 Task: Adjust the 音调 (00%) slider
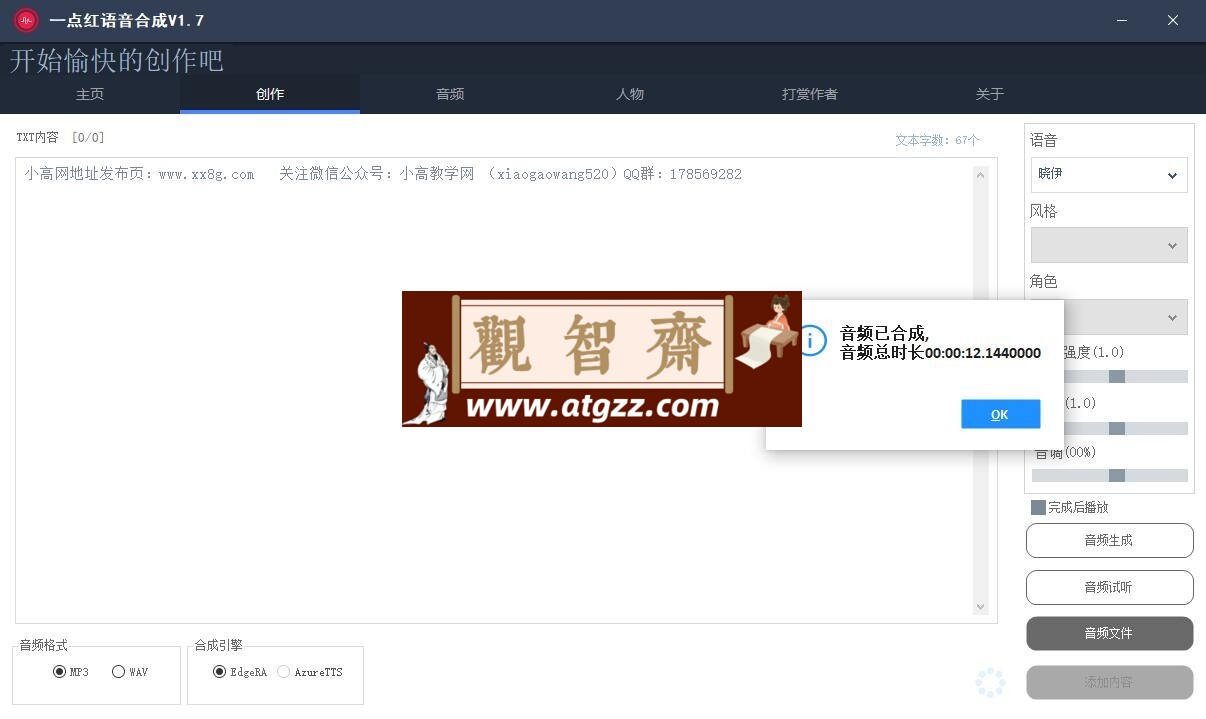[1110, 476]
